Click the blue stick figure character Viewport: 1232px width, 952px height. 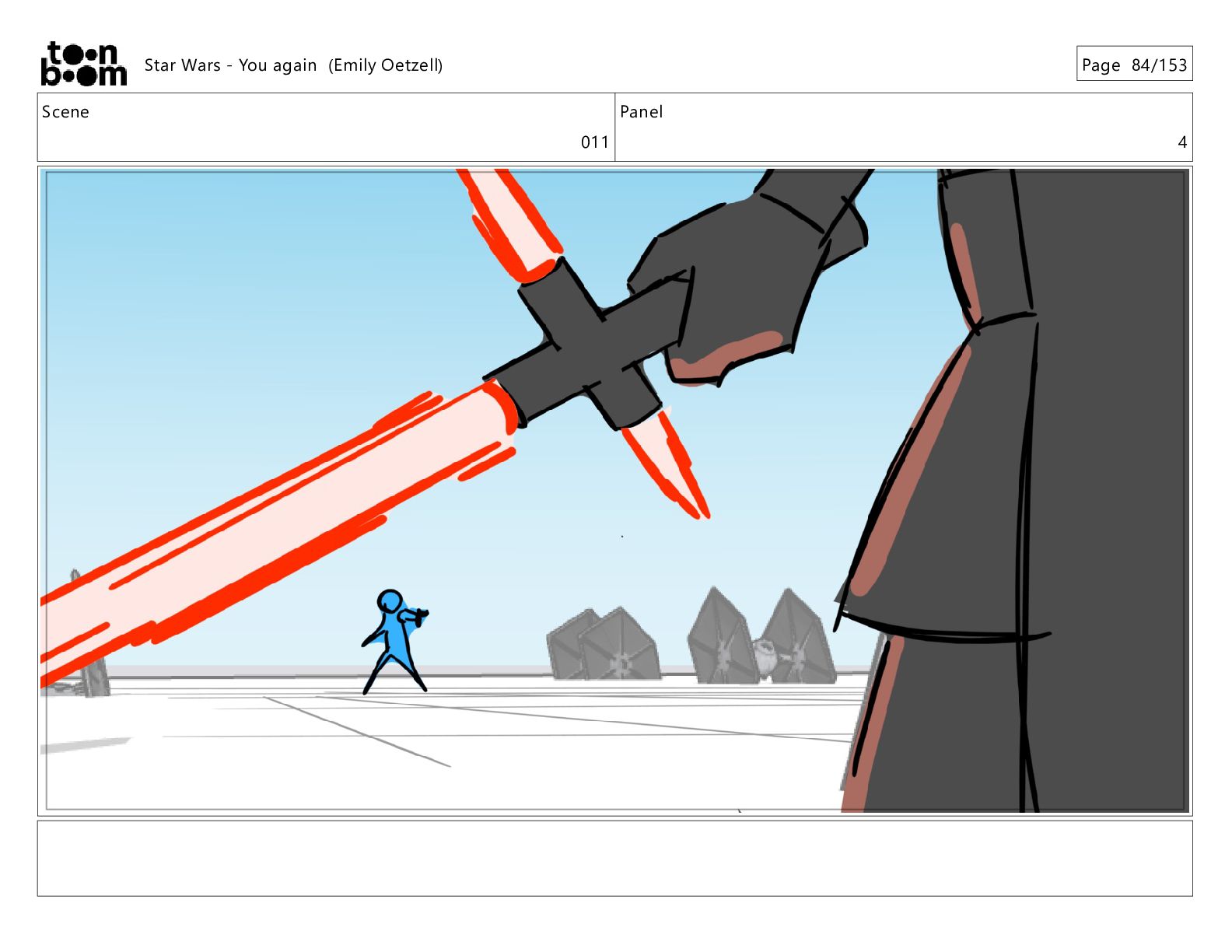(394, 642)
